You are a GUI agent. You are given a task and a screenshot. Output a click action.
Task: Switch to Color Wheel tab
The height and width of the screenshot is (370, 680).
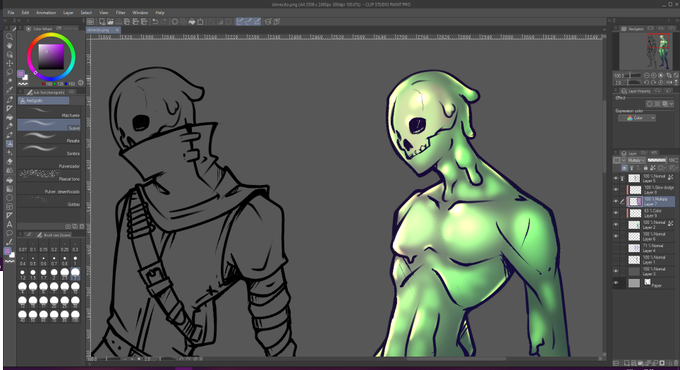coord(39,29)
